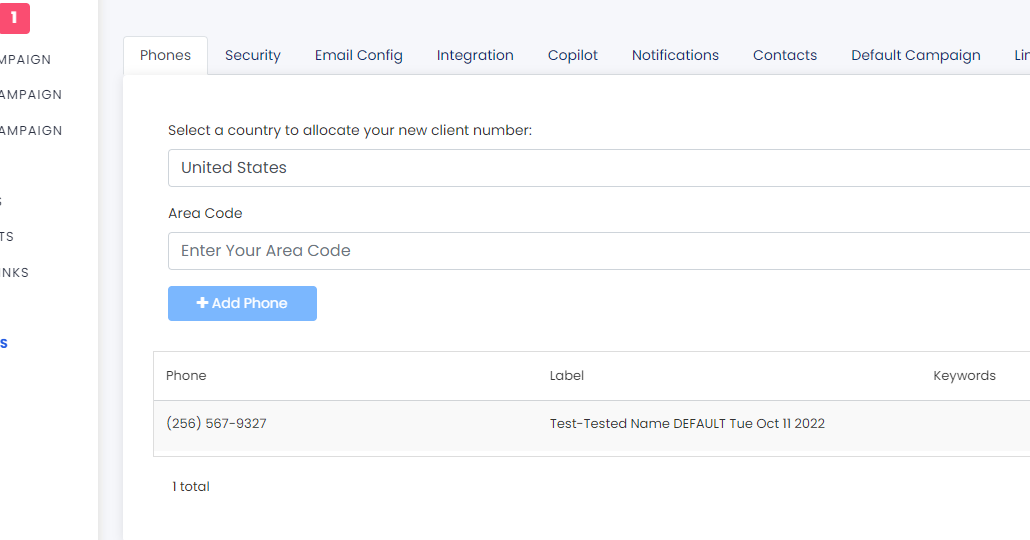Go to the Integration tab
This screenshot has height=540, width=1030.
475,55
